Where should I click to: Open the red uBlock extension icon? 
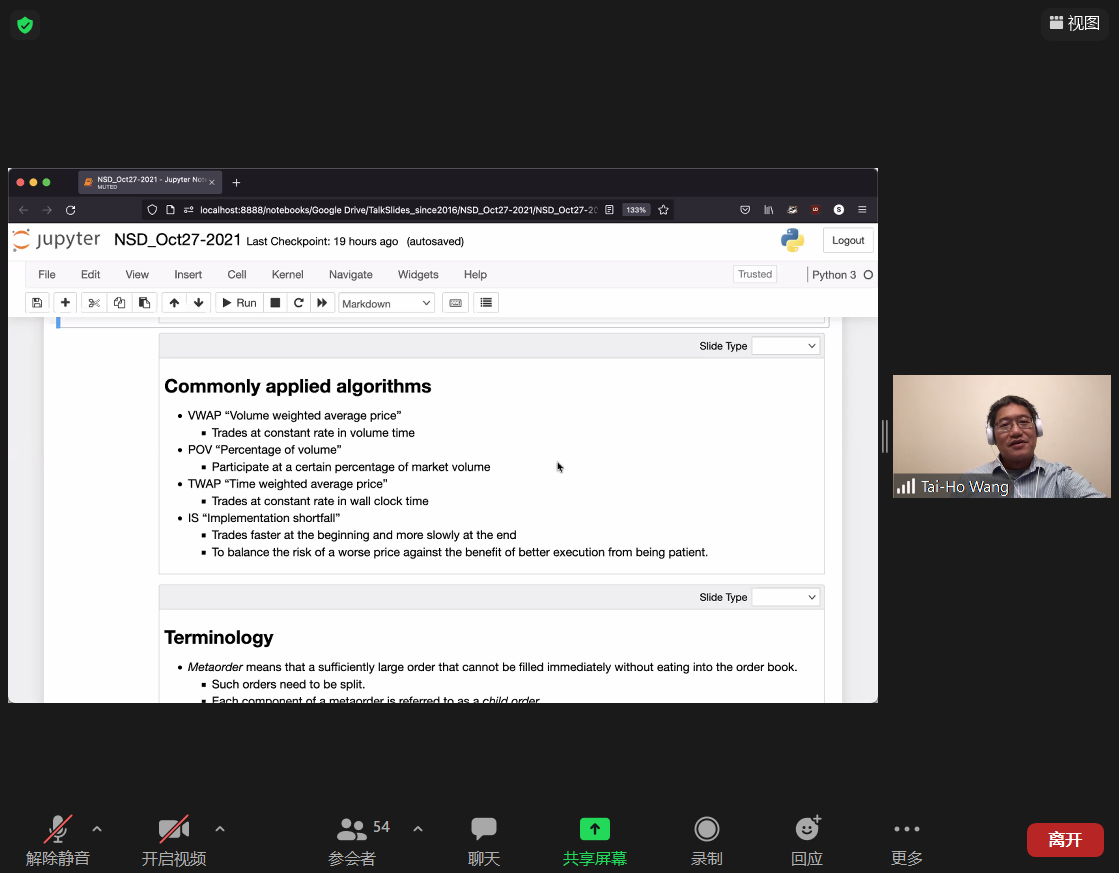click(815, 210)
